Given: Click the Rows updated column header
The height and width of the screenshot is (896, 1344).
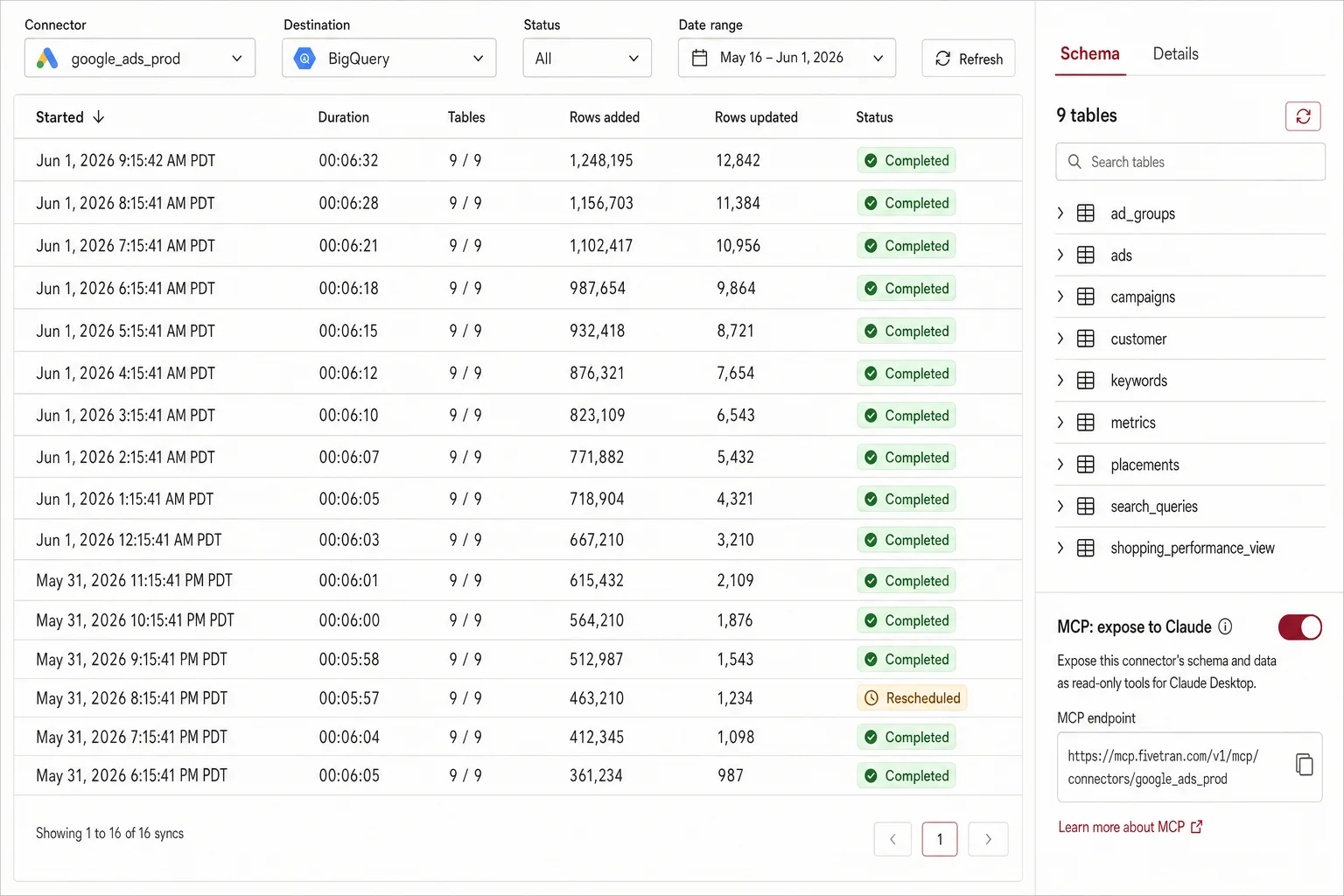Looking at the screenshot, I should 756,117.
